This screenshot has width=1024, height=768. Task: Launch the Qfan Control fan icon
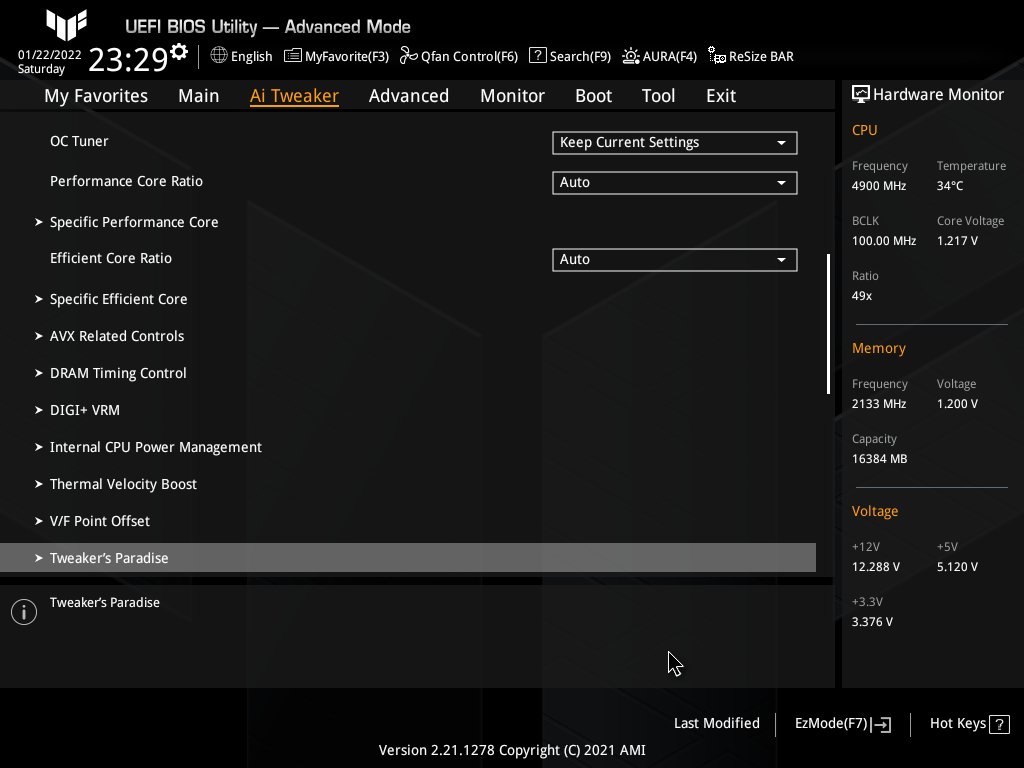pyautogui.click(x=409, y=56)
